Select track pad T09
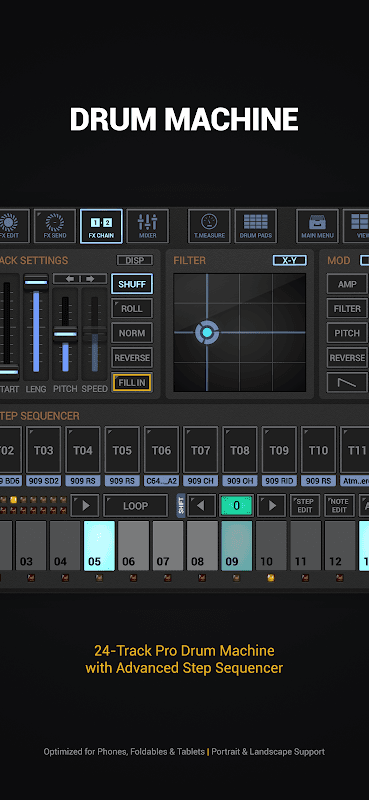The width and height of the screenshot is (369, 800). coord(279,450)
